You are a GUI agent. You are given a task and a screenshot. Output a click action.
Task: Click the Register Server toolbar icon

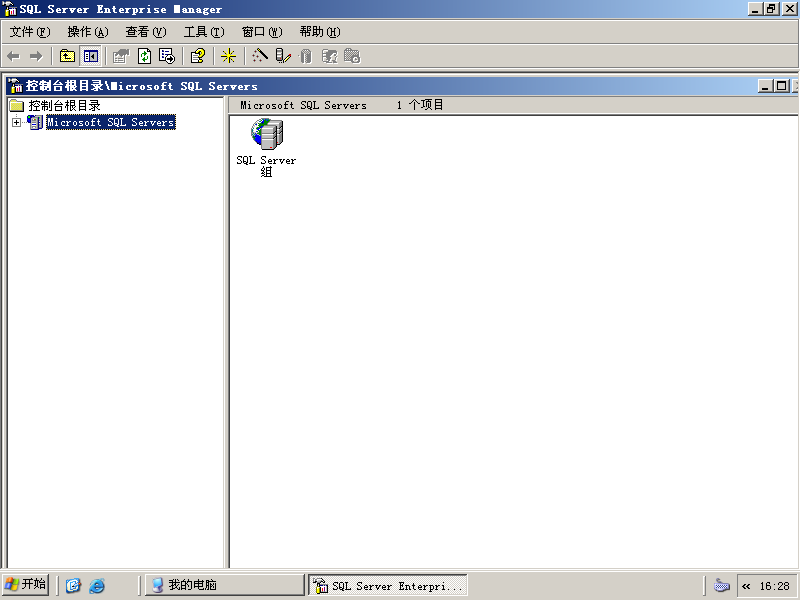click(x=283, y=56)
